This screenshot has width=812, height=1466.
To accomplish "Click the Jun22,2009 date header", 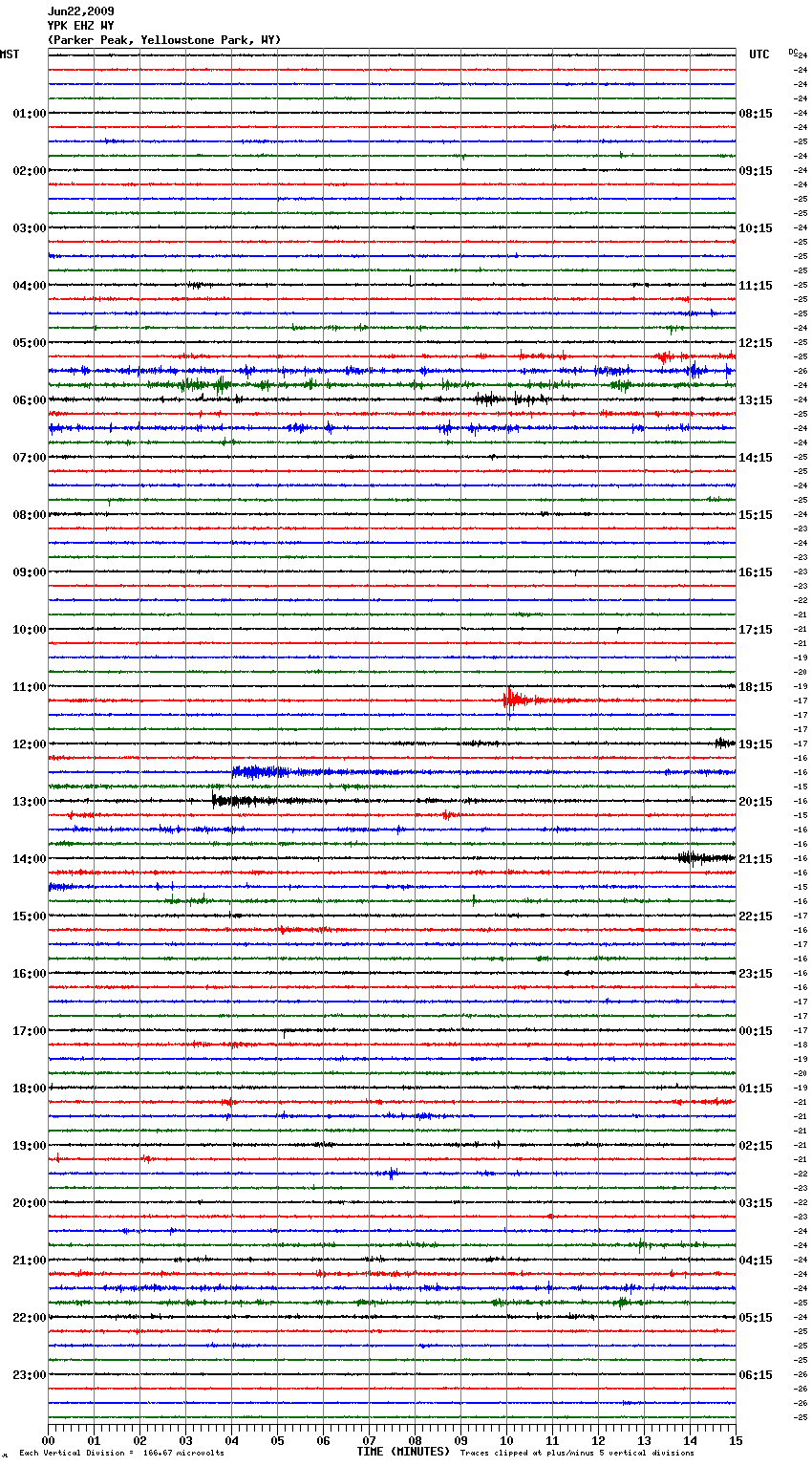I will click(x=80, y=11).
